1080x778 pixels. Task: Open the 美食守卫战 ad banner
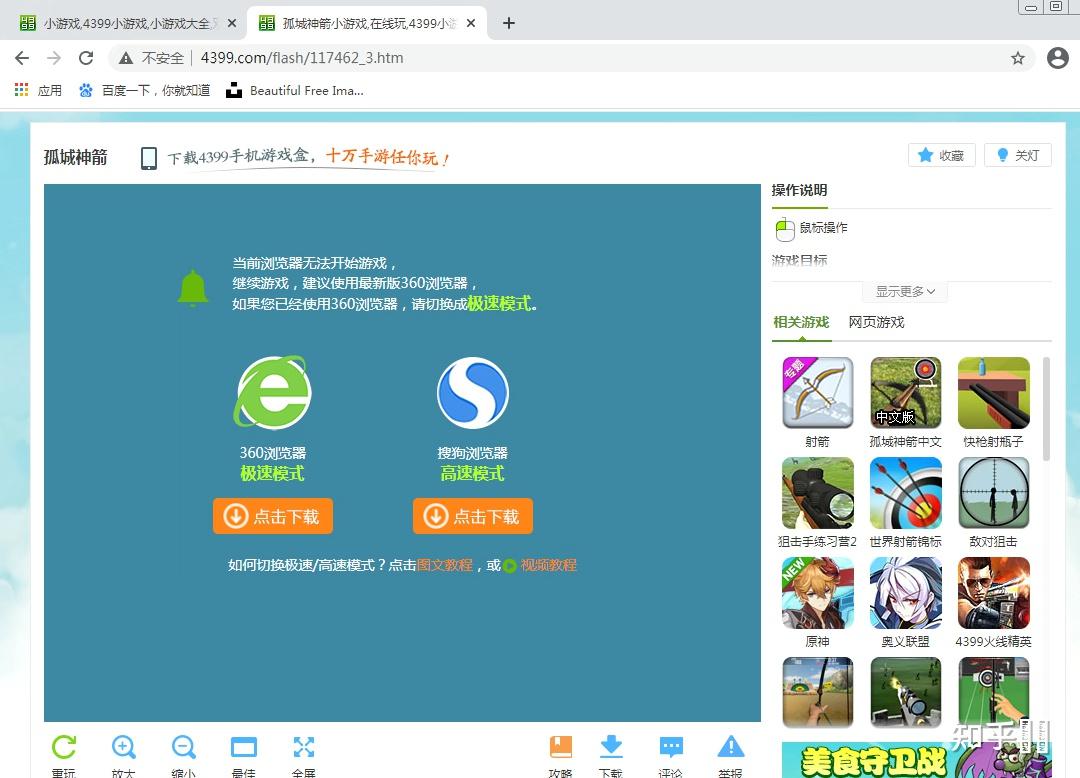[917, 760]
